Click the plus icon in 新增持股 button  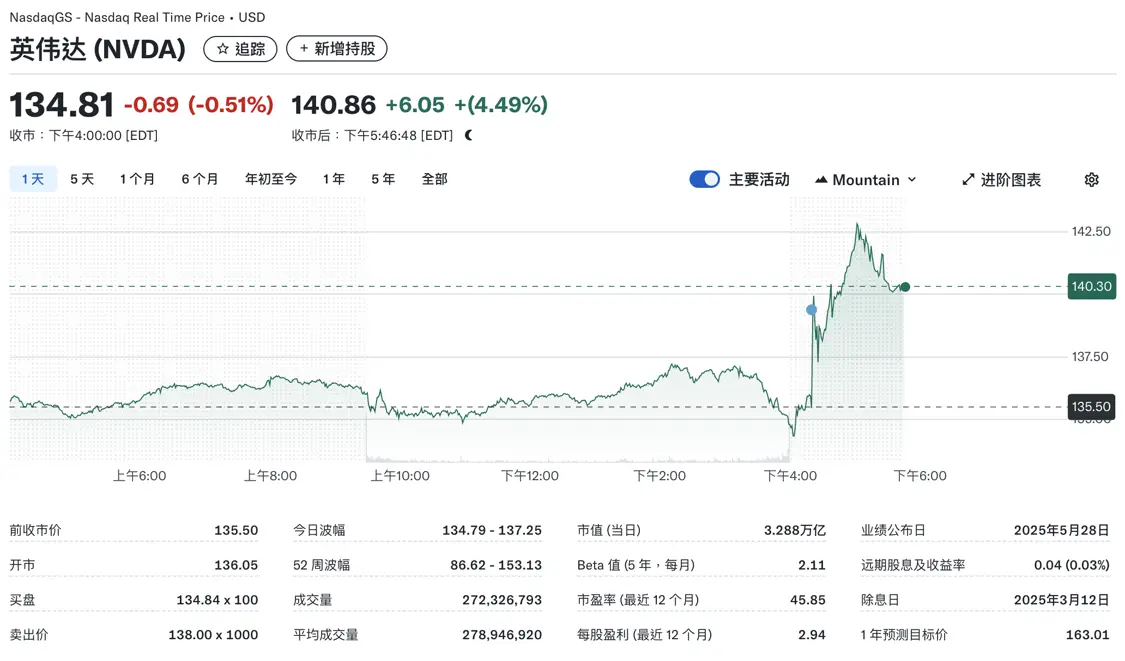(x=304, y=49)
